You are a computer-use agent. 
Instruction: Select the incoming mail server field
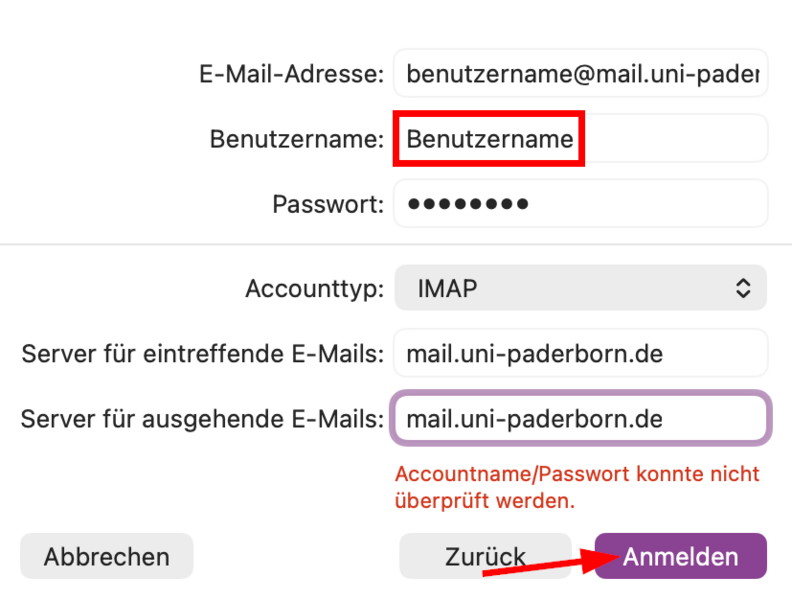[580, 354]
